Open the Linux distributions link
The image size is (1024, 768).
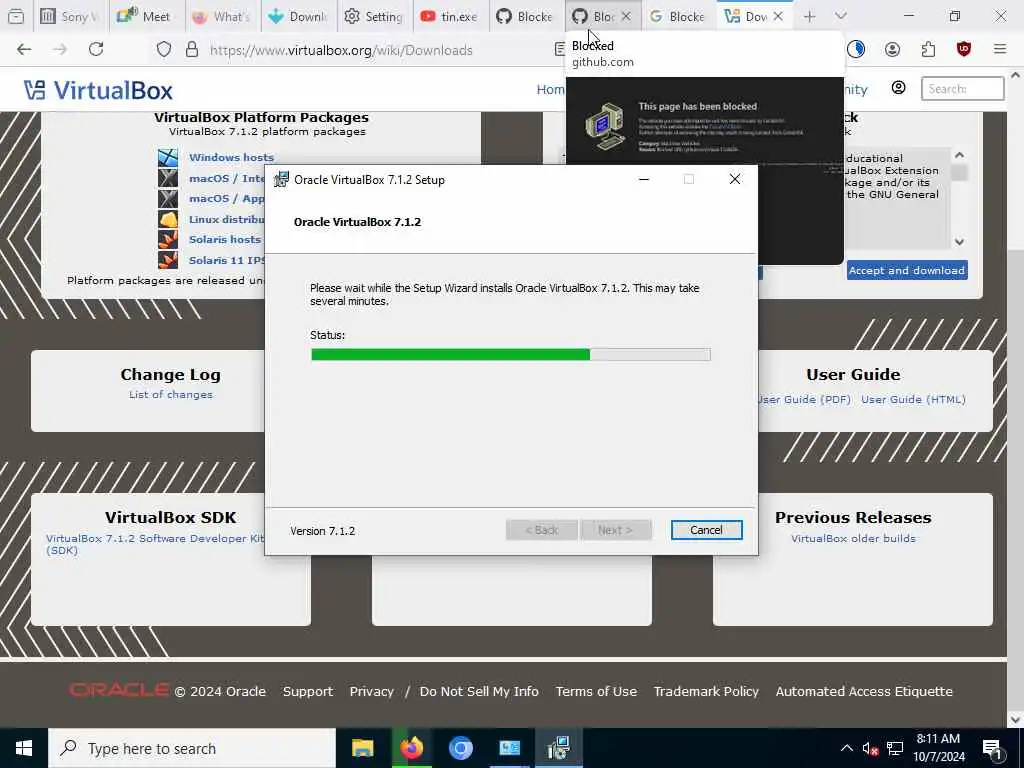[227, 219]
